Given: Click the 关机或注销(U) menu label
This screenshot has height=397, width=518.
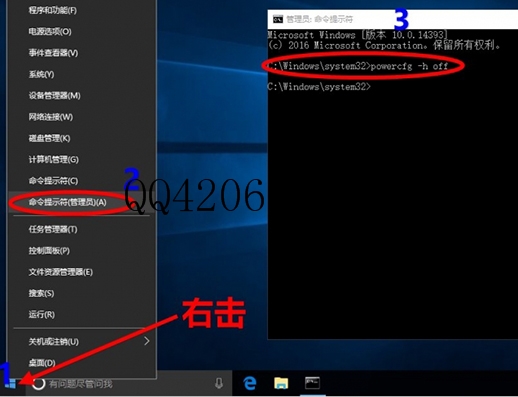Looking at the screenshot, I should pyautogui.click(x=54, y=342).
